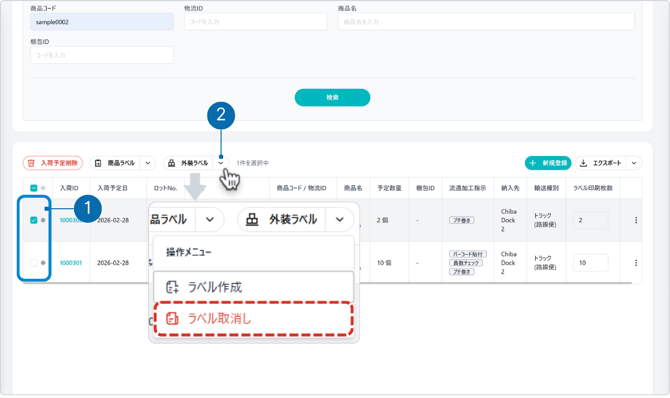The height and width of the screenshot is (398, 670).
Task: Open the 1000301 入荷ID link
Action: click(x=71, y=263)
